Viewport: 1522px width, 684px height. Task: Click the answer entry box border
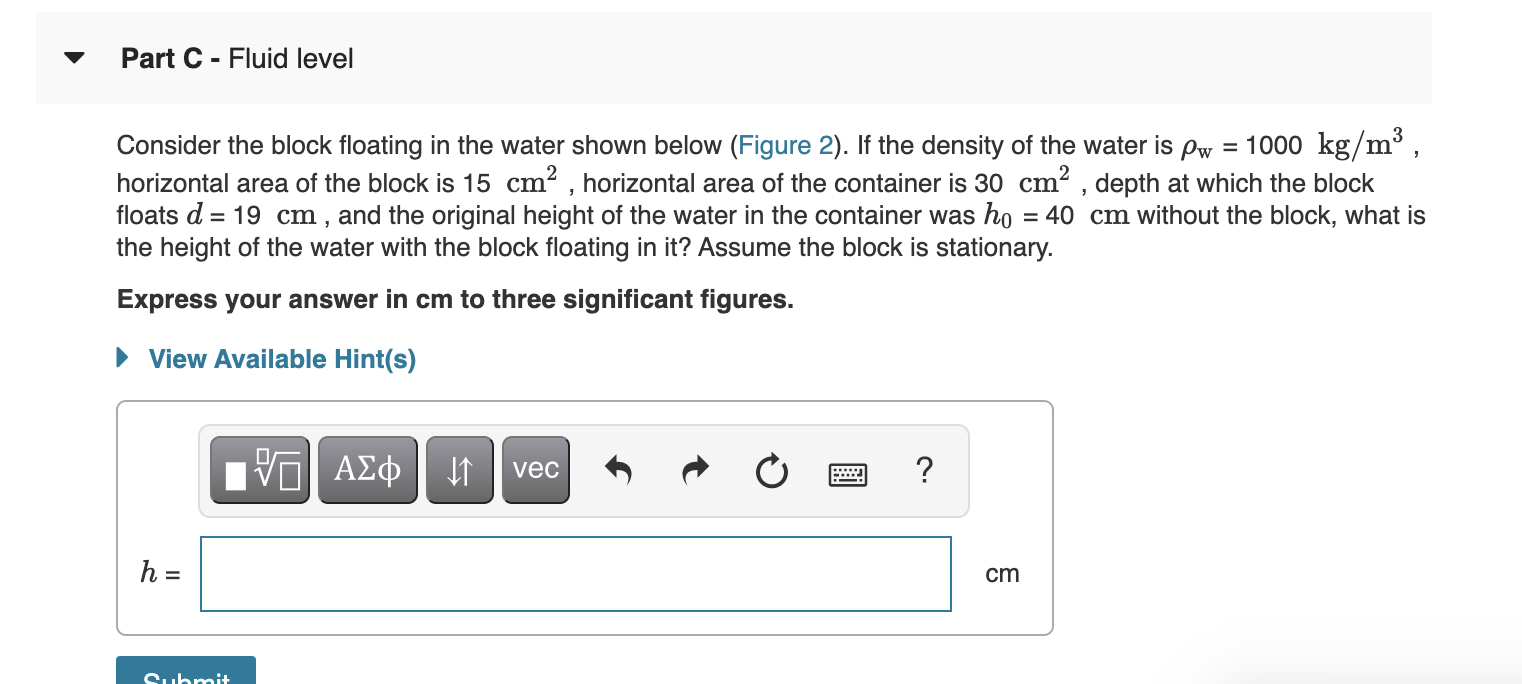tap(575, 540)
